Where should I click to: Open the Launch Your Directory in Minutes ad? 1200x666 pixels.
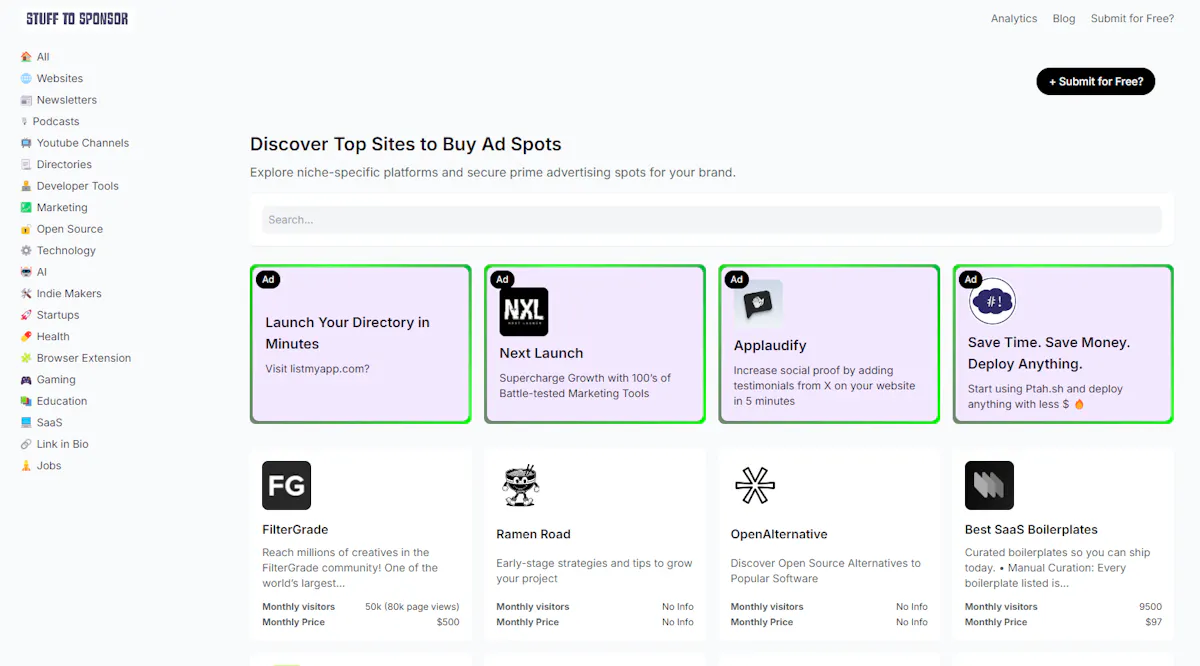(348, 333)
